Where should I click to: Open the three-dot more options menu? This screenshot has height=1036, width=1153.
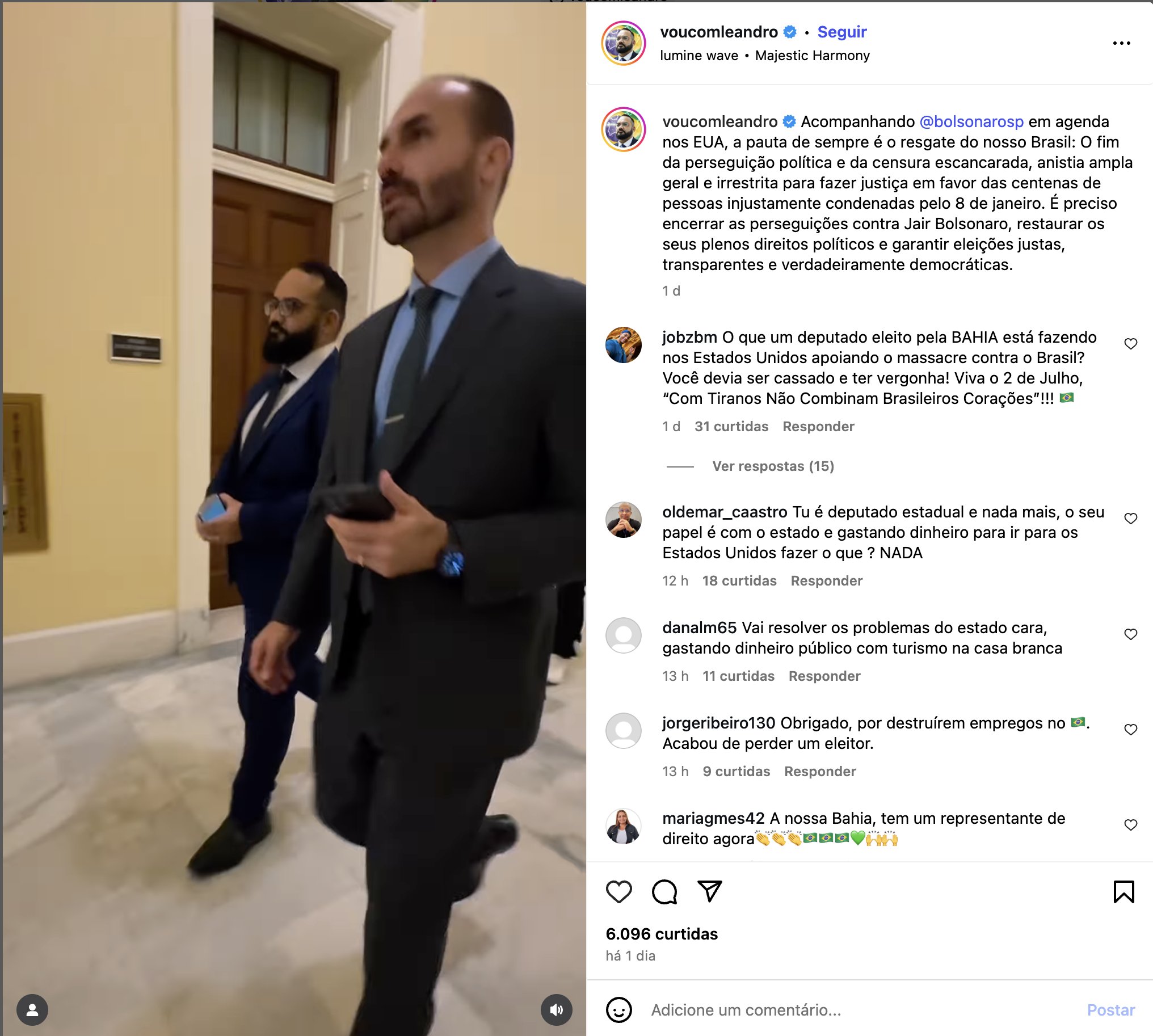point(1121,43)
